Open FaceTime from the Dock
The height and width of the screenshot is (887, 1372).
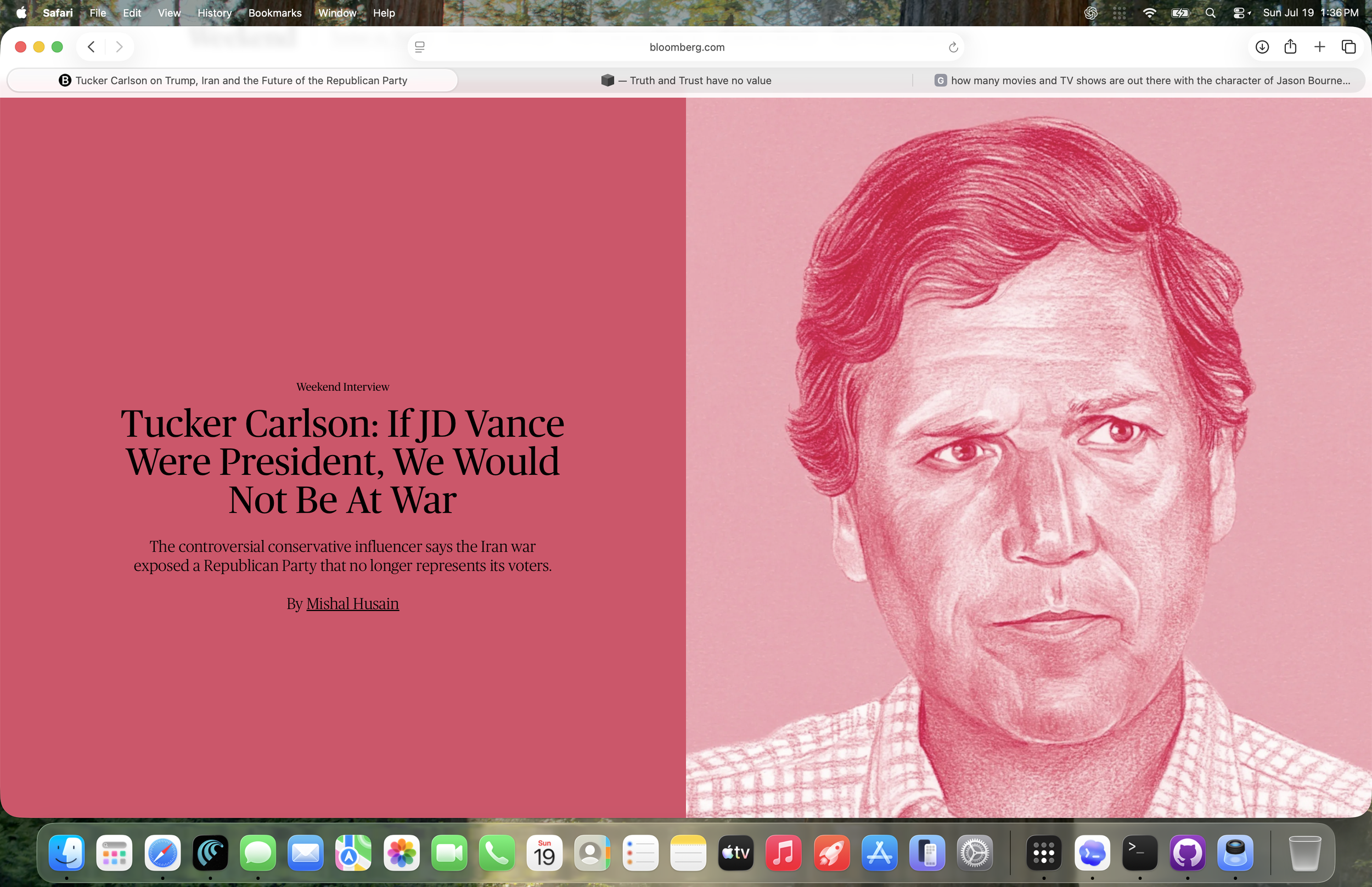449,853
